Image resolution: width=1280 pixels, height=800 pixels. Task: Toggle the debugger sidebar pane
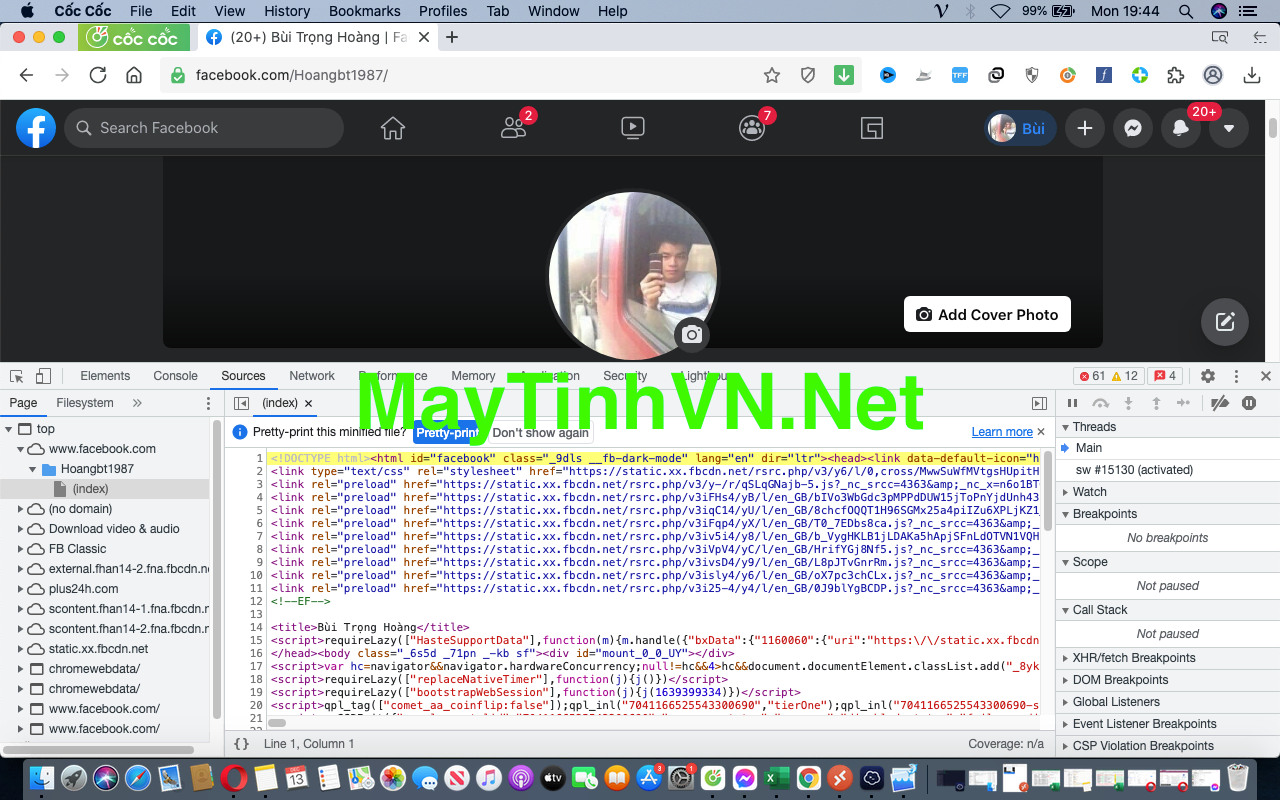pyautogui.click(x=1039, y=403)
